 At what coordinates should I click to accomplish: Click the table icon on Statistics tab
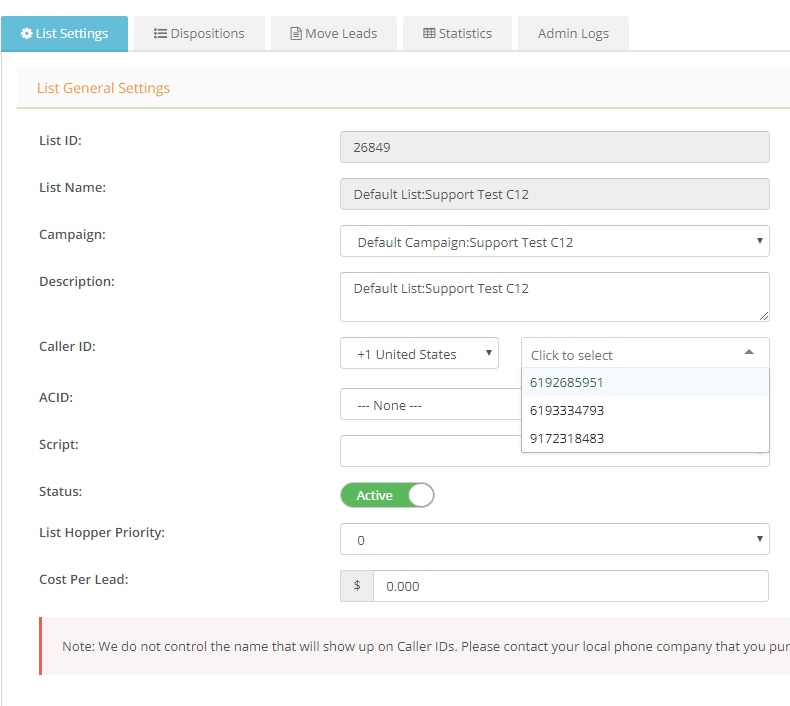[x=429, y=33]
